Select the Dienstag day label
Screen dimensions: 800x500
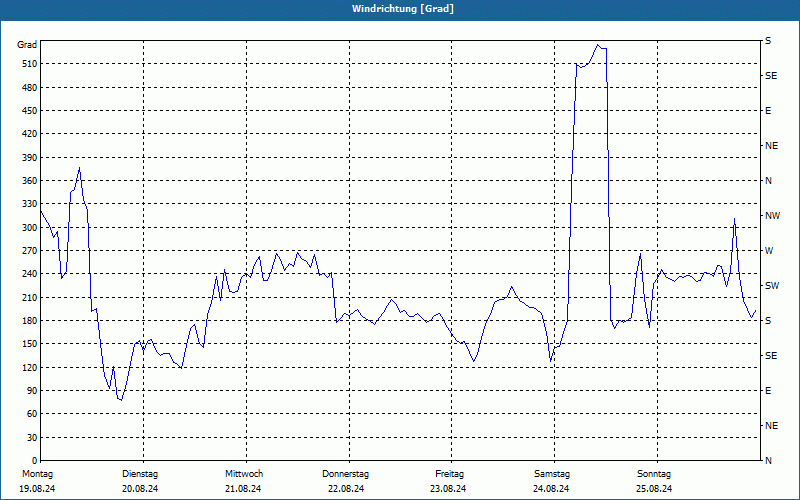pos(140,474)
